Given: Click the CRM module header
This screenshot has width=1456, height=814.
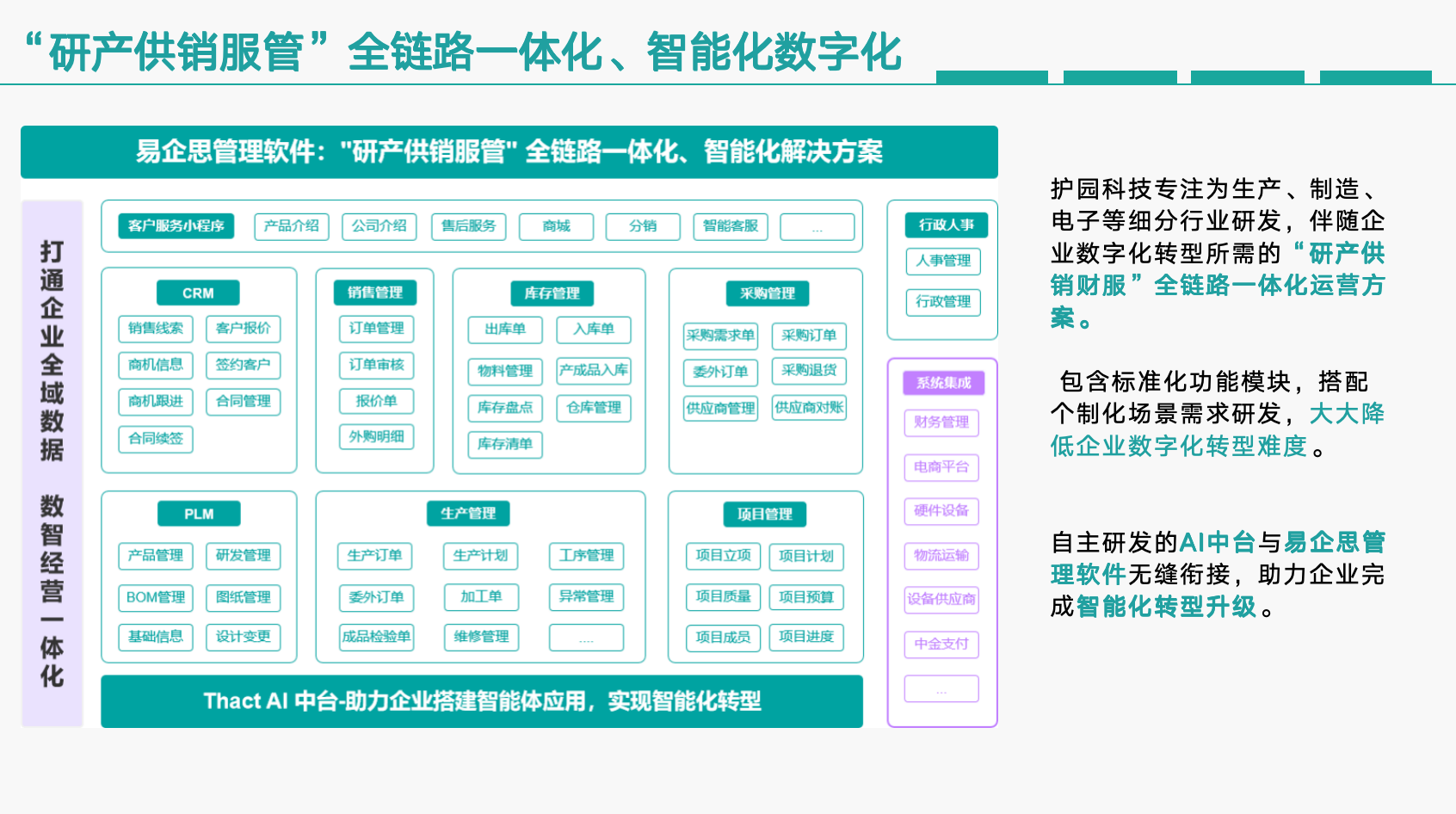Looking at the screenshot, I should (x=198, y=293).
